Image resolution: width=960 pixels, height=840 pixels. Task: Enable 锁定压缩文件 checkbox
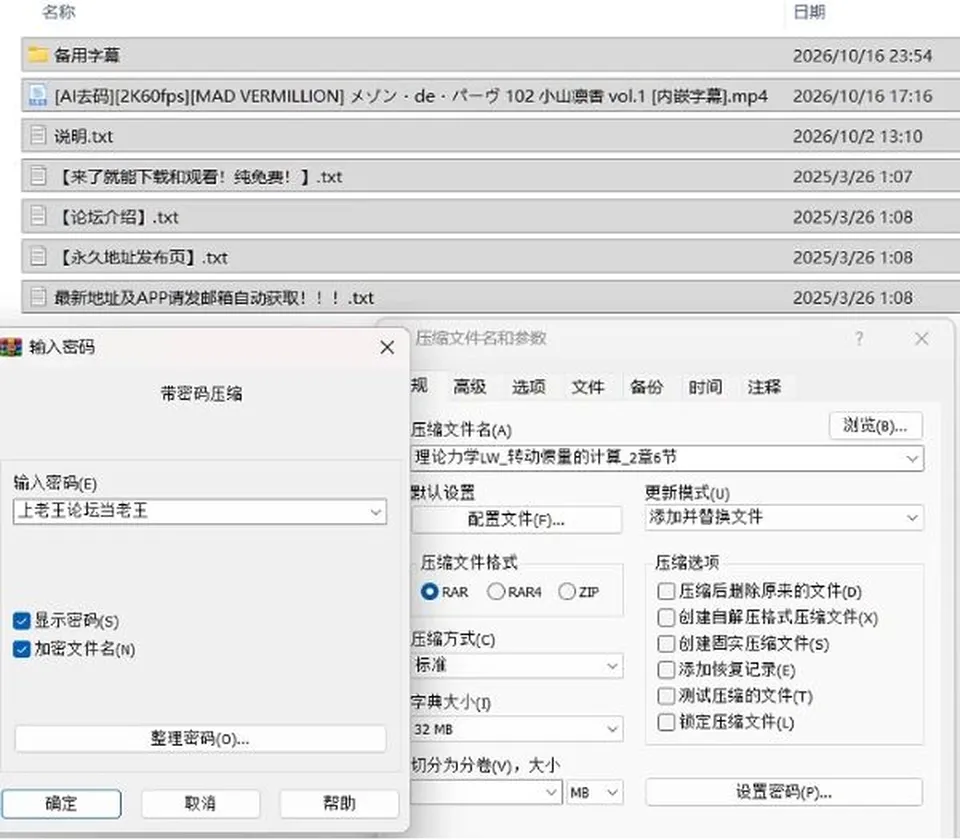(x=666, y=722)
